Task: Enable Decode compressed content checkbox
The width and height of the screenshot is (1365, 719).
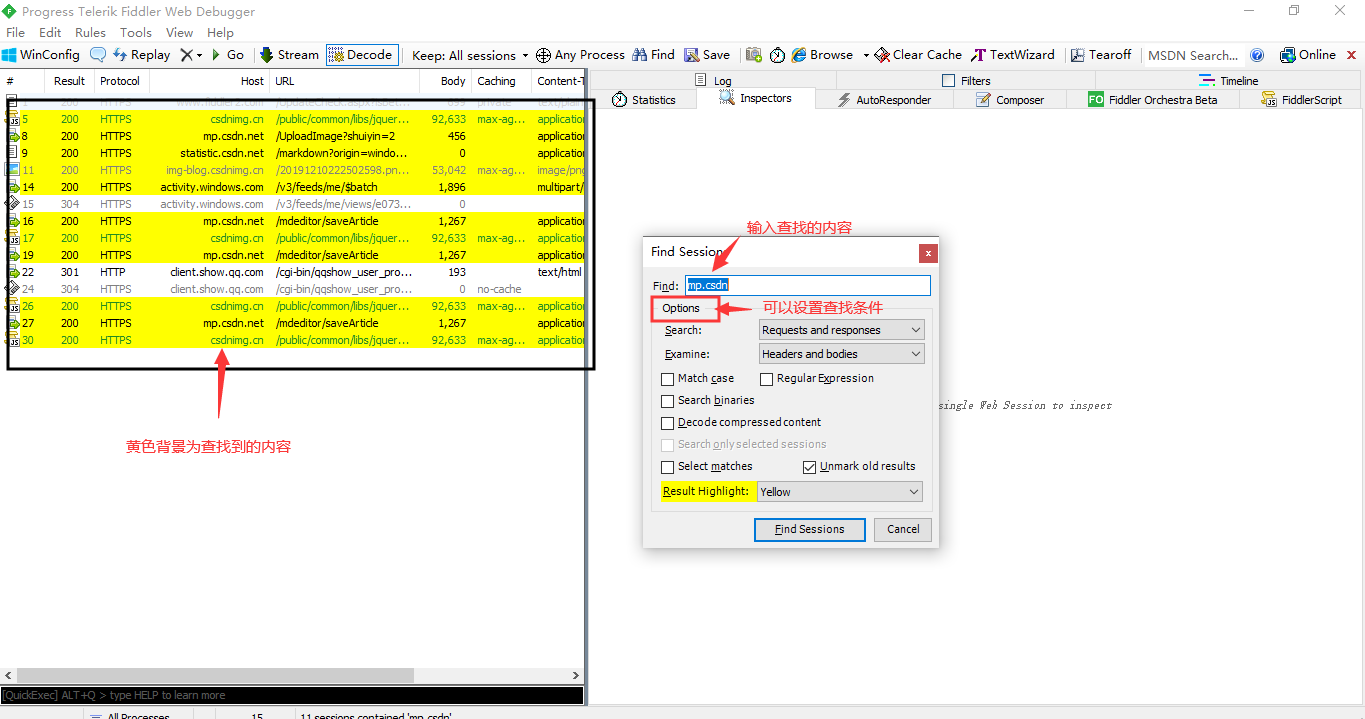Action: click(x=668, y=423)
